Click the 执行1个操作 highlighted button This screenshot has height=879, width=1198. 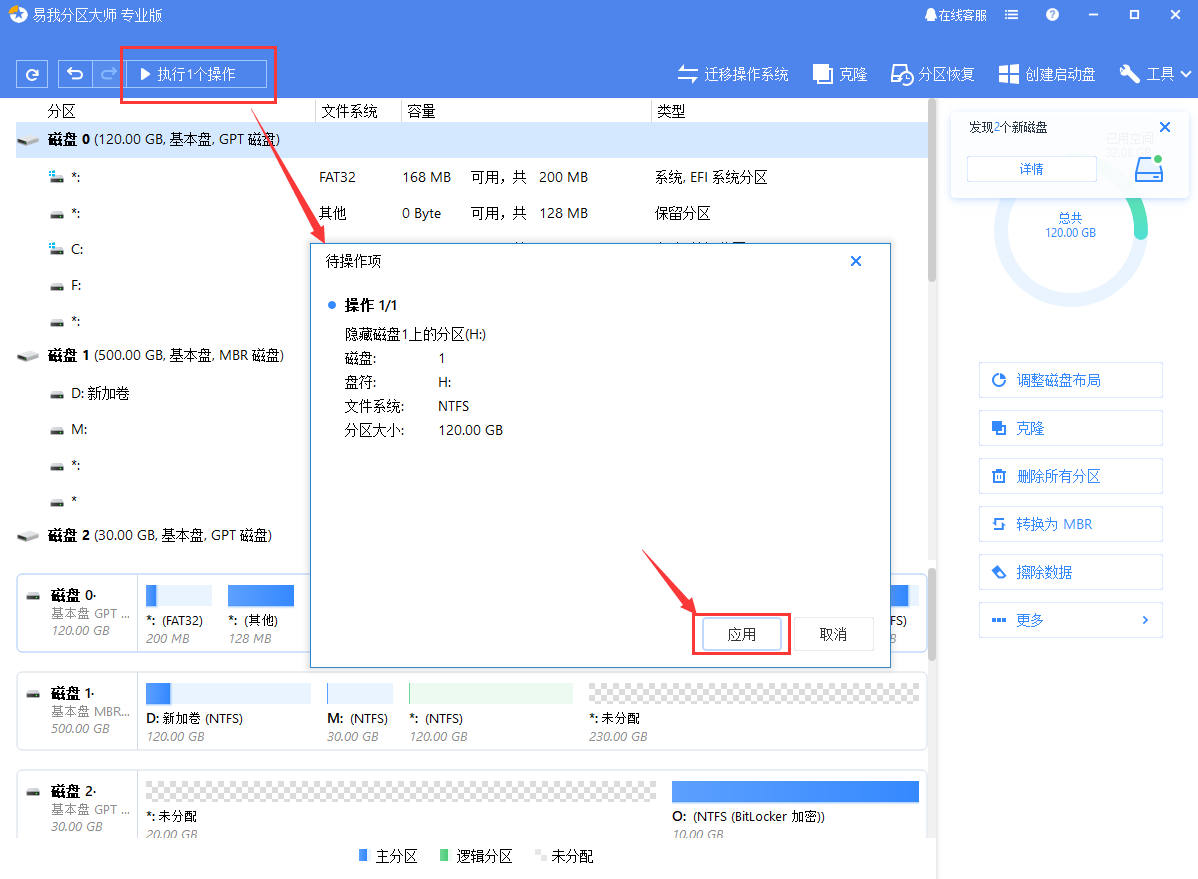pyautogui.click(x=197, y=73)
